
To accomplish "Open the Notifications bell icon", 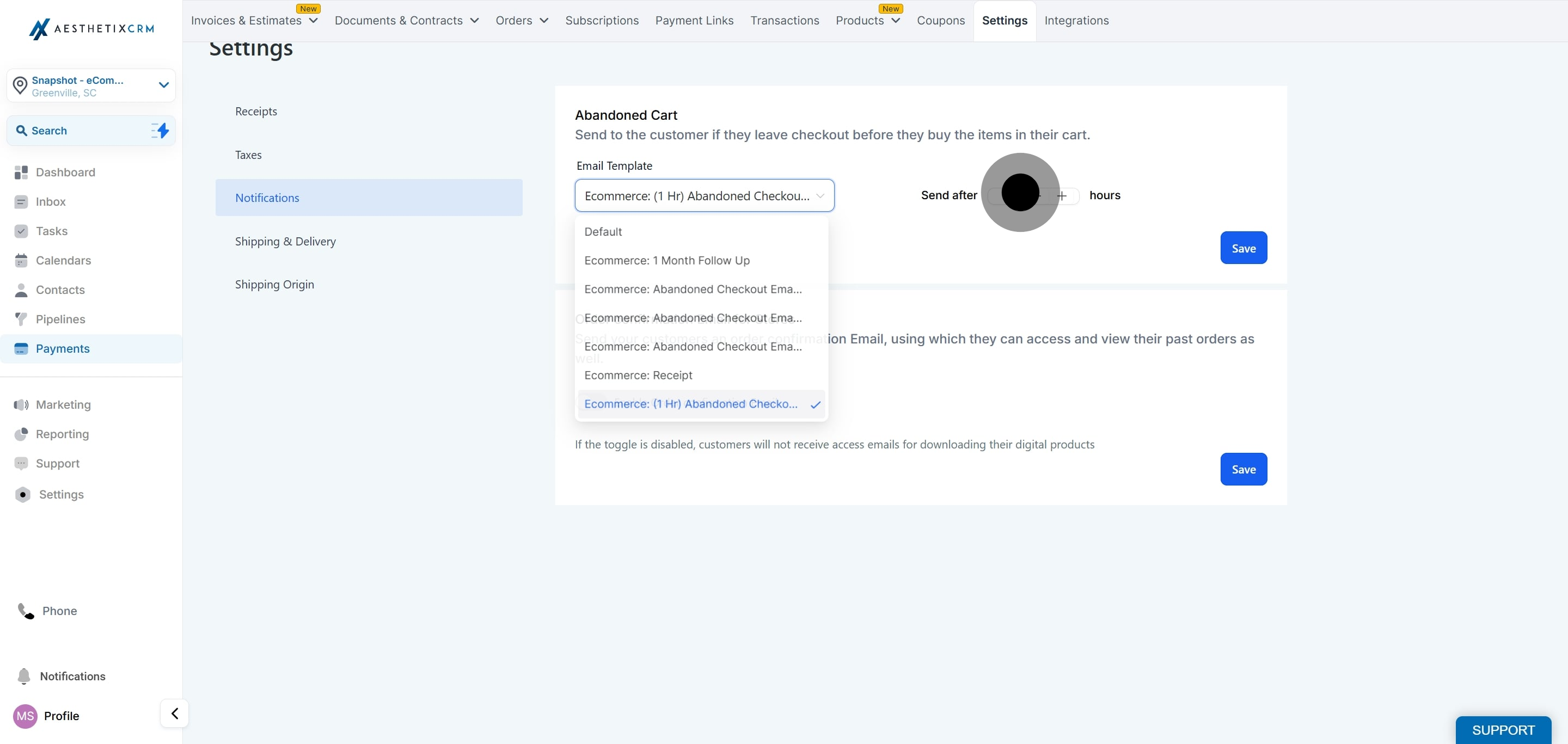I will click(24, 676).
